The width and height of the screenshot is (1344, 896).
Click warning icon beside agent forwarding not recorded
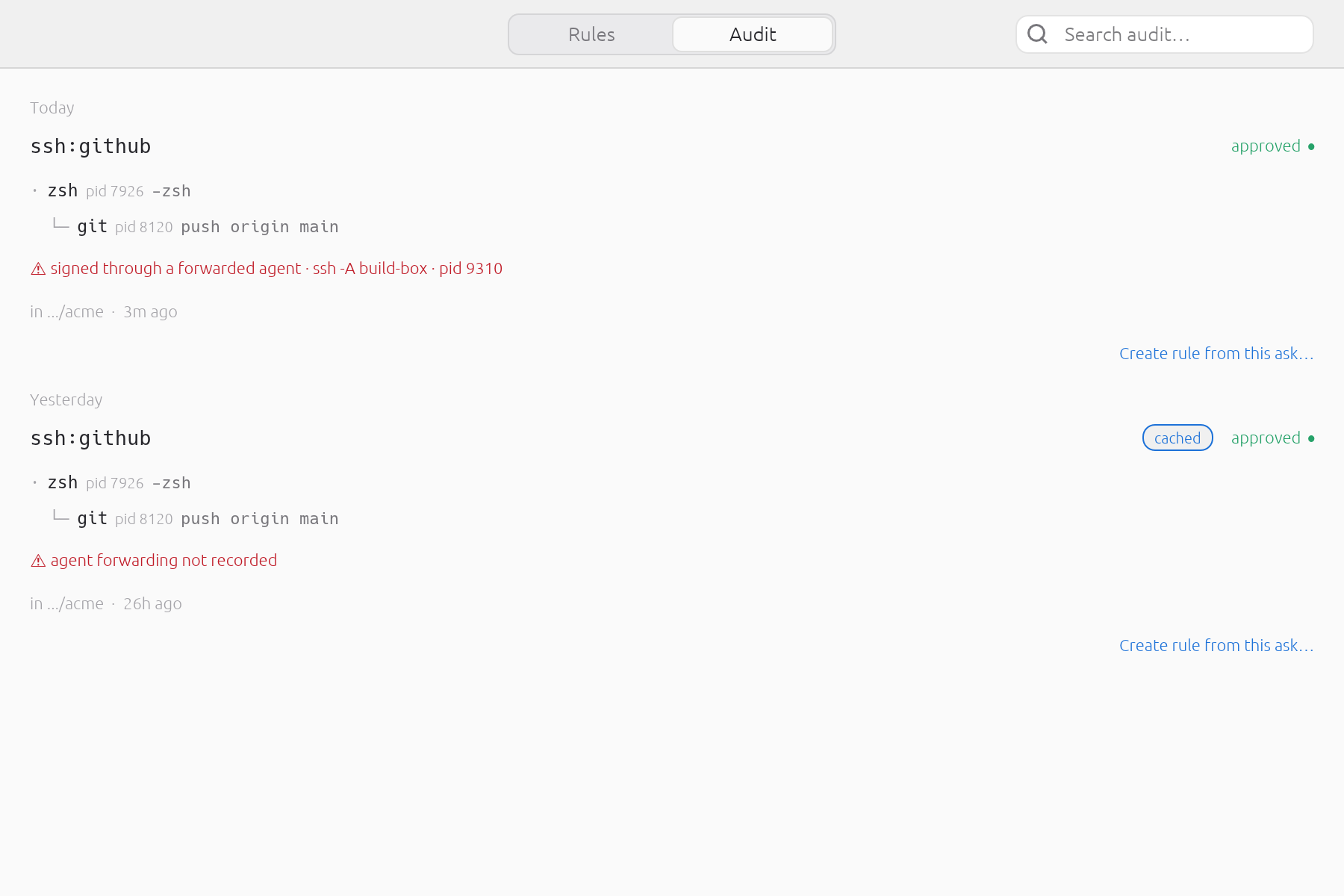coord(38,561)
